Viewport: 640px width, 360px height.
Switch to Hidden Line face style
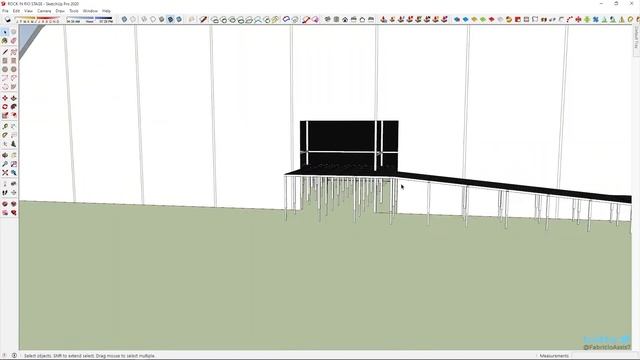[153, 19]
